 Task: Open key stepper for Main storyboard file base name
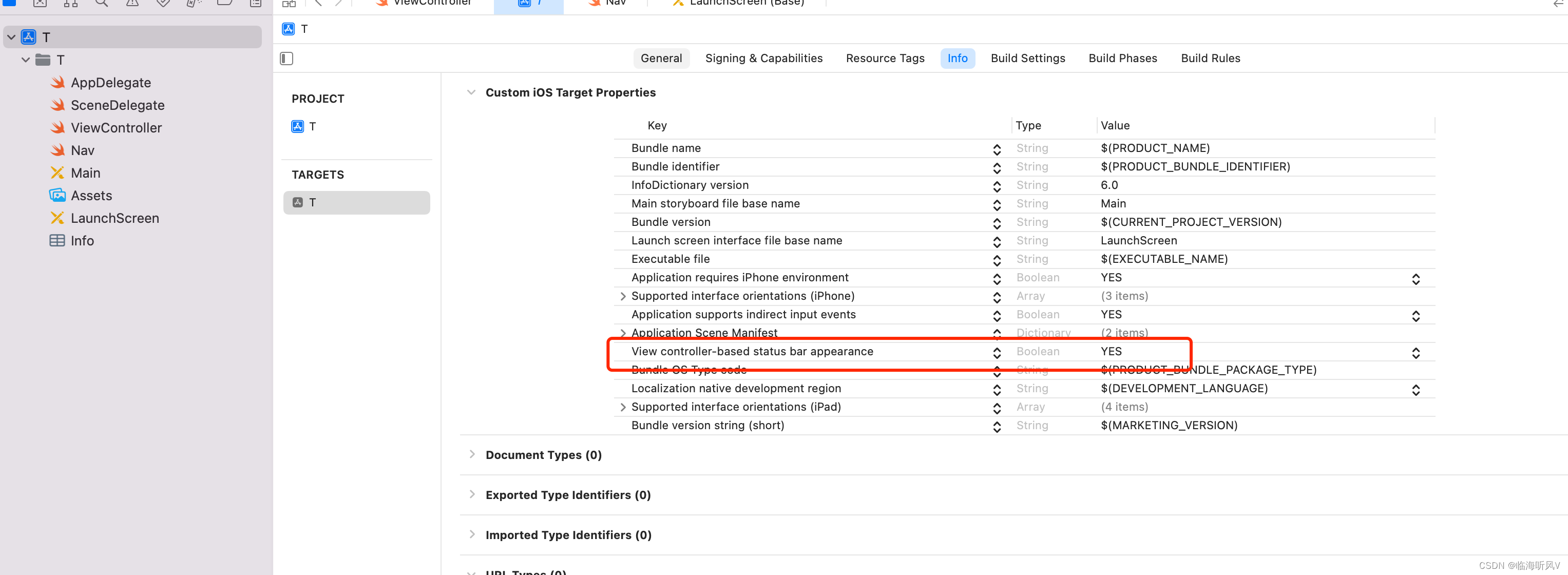tap(997, 204)
